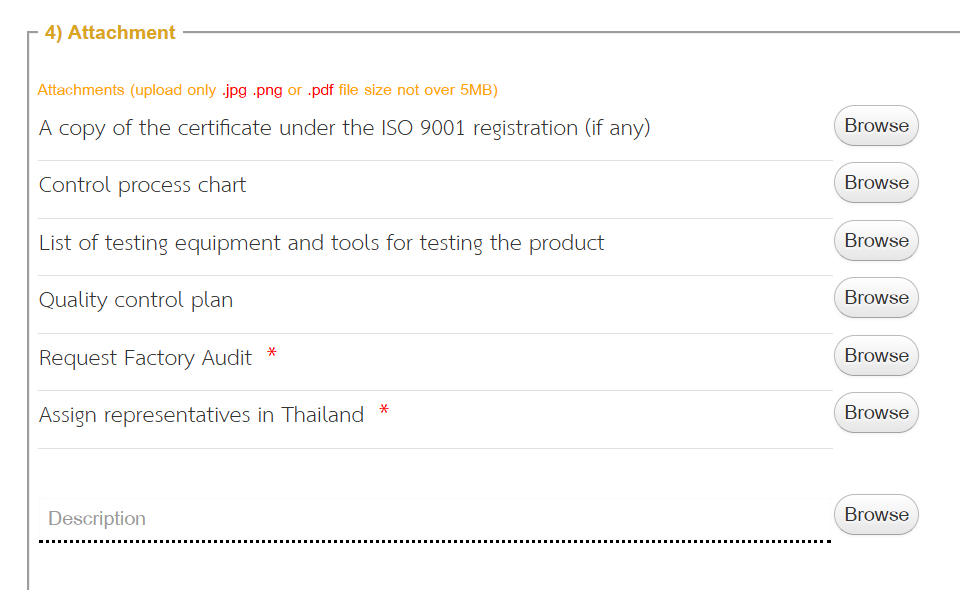Click the orange 'Attachments (upload only' note
960x590 pixels.
tap(126, 90)
